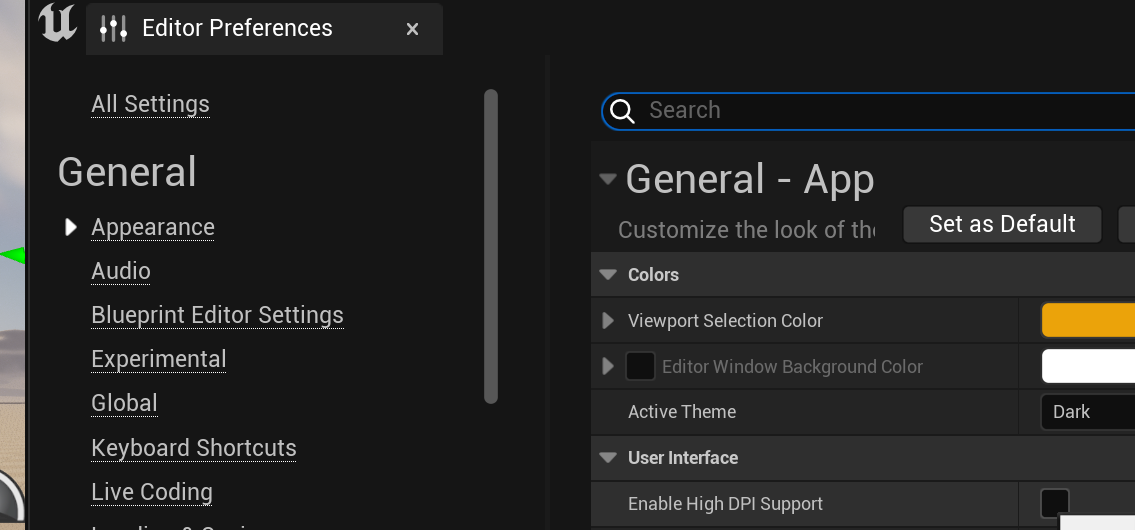
Task: Switch to the Editor Preferences tab
Action: tap(237, 28)
